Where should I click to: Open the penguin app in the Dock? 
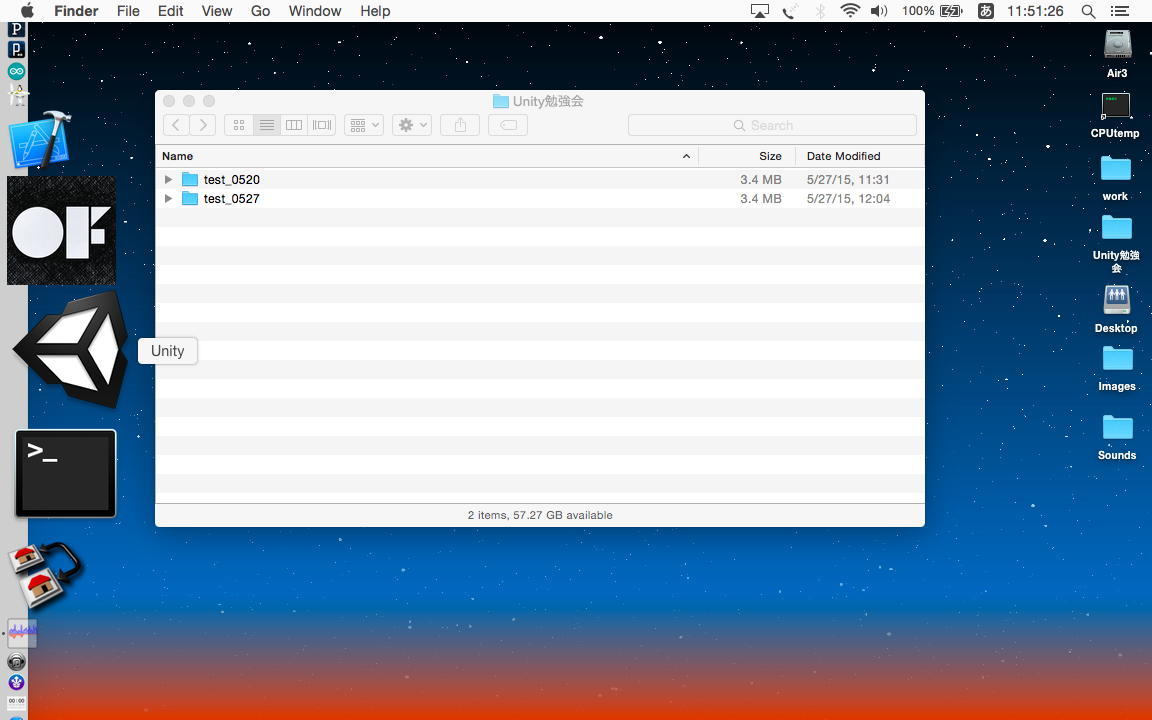coord(18,94)
